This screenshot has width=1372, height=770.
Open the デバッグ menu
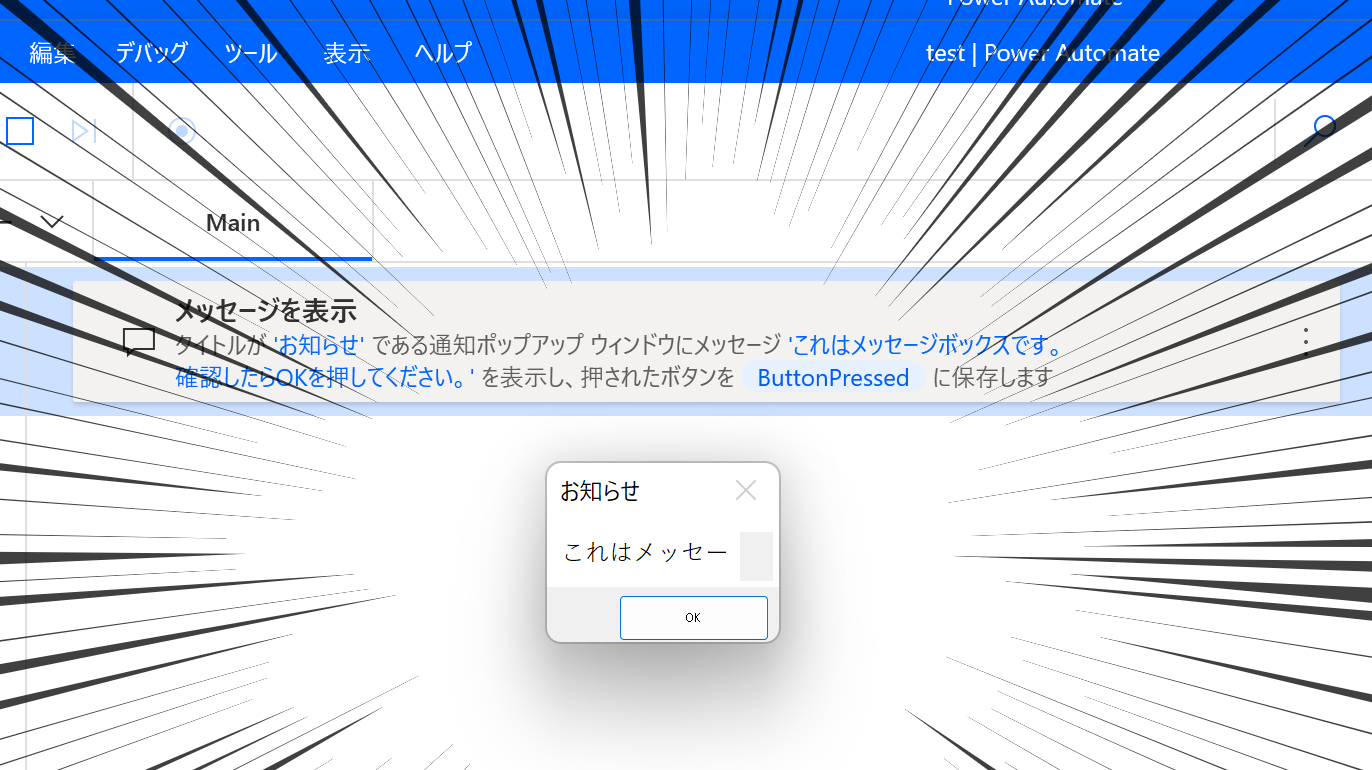151,53
